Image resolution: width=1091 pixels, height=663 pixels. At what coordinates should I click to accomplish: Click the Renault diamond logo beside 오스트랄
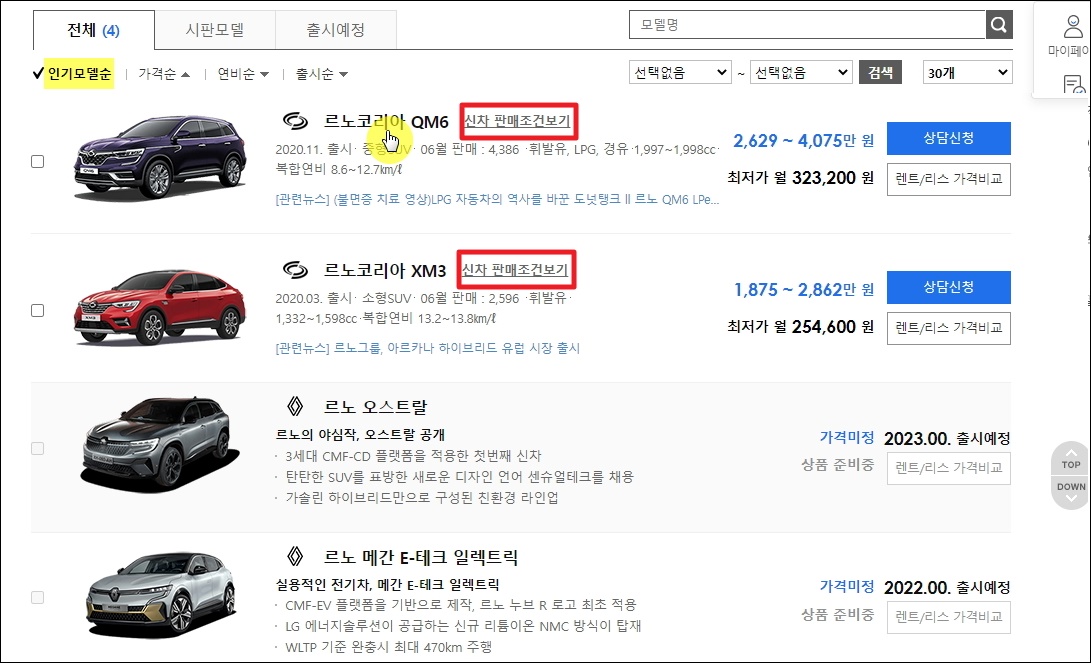click(295, 406)
